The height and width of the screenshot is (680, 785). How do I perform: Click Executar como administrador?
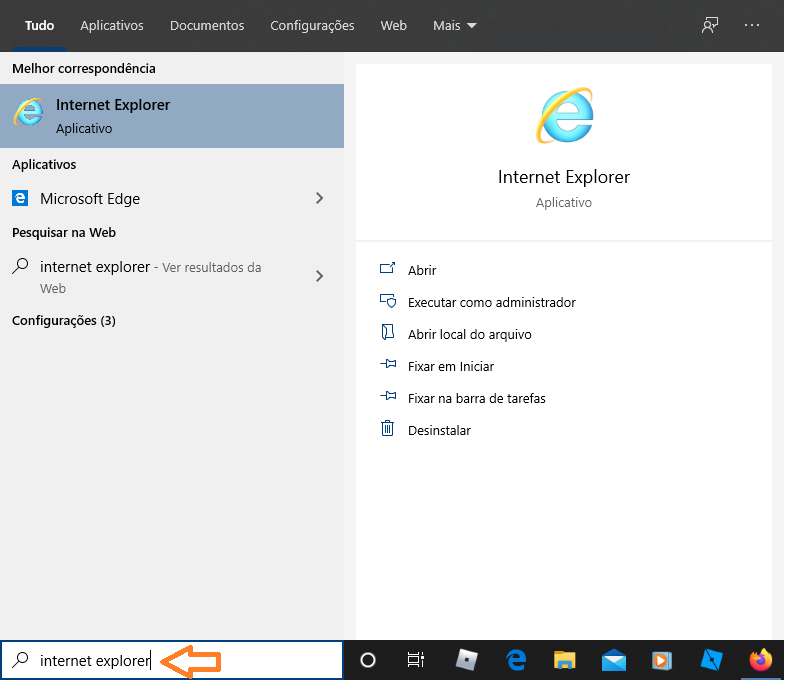[491, 302]
